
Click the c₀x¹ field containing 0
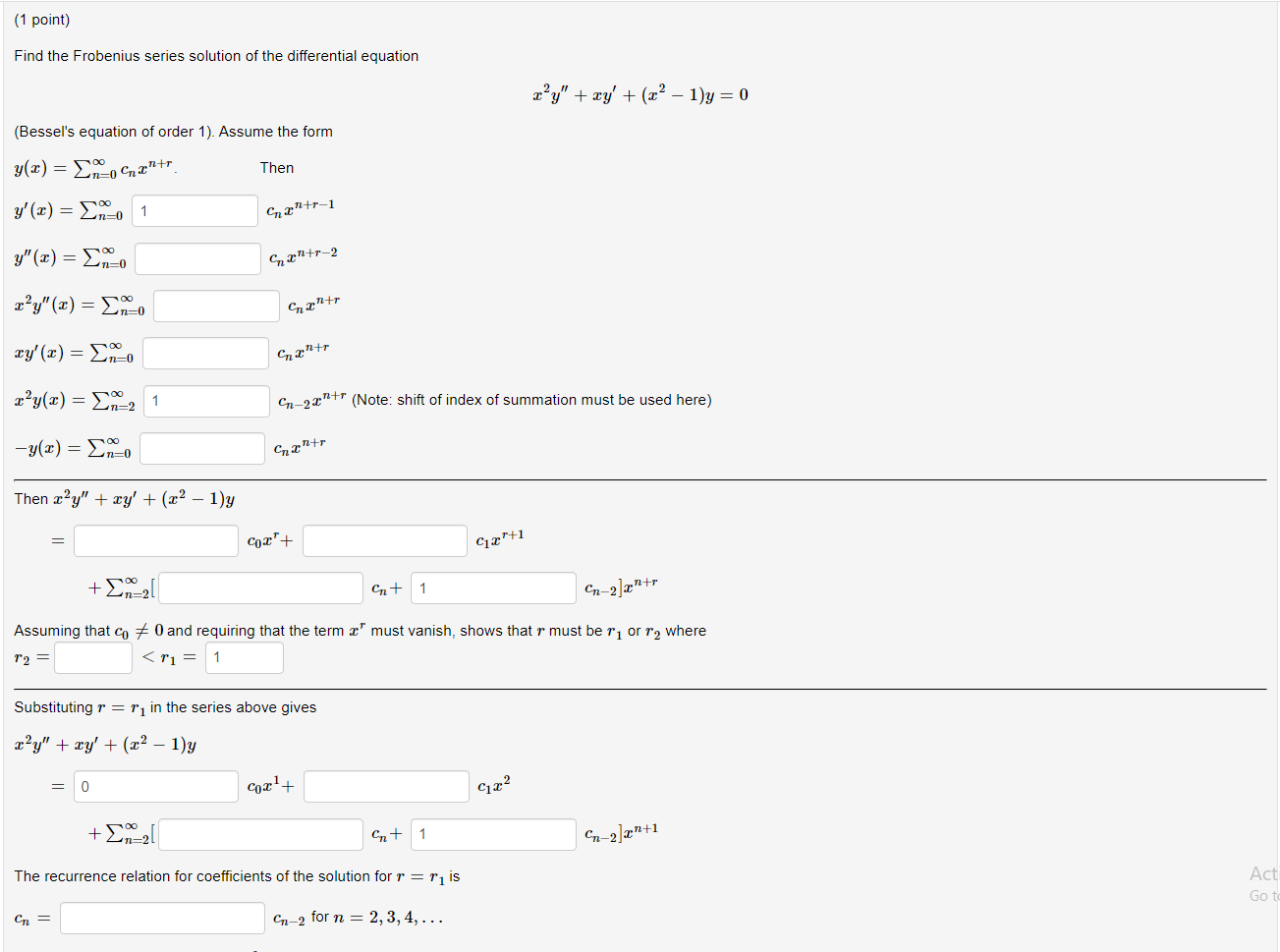tap(155, 786)
